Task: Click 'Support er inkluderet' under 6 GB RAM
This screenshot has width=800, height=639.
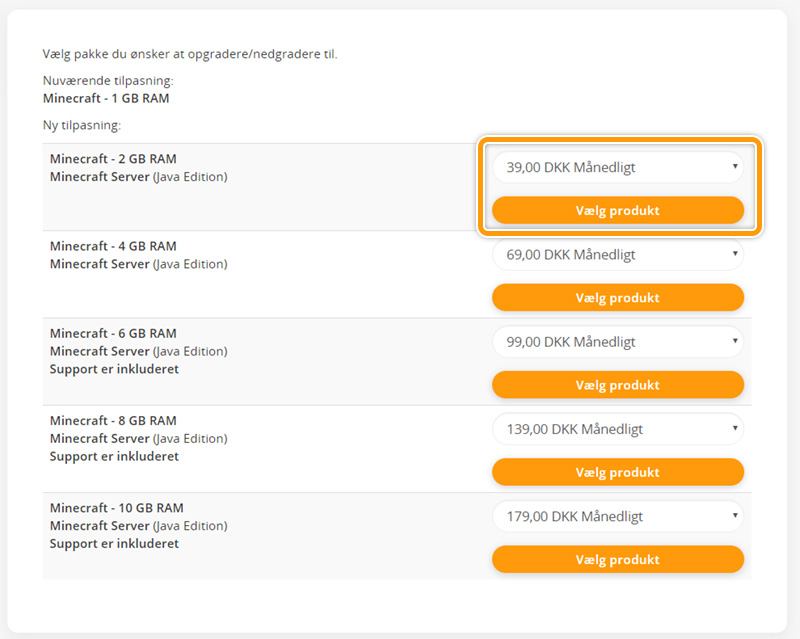Action: point(114,369)
